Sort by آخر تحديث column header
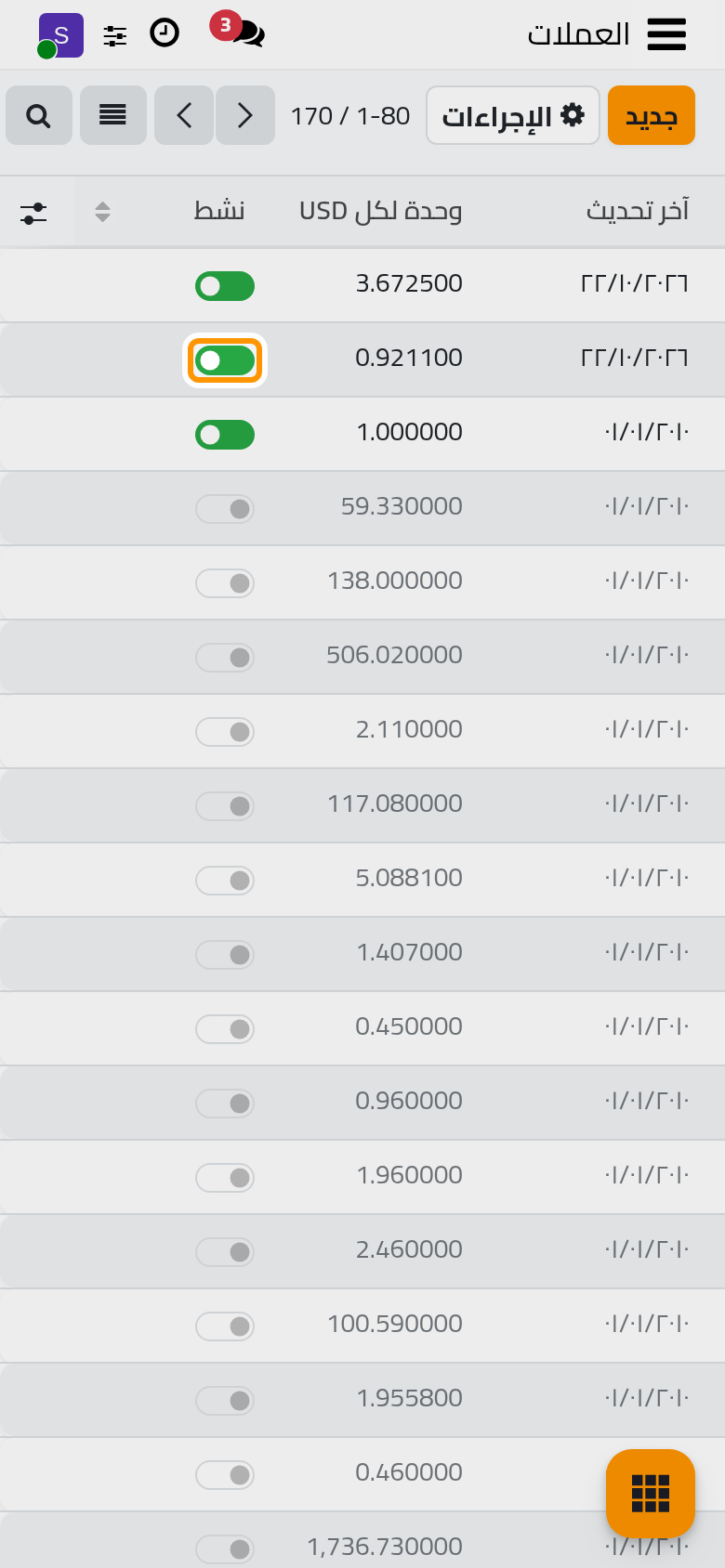 [x=638, y=211]
